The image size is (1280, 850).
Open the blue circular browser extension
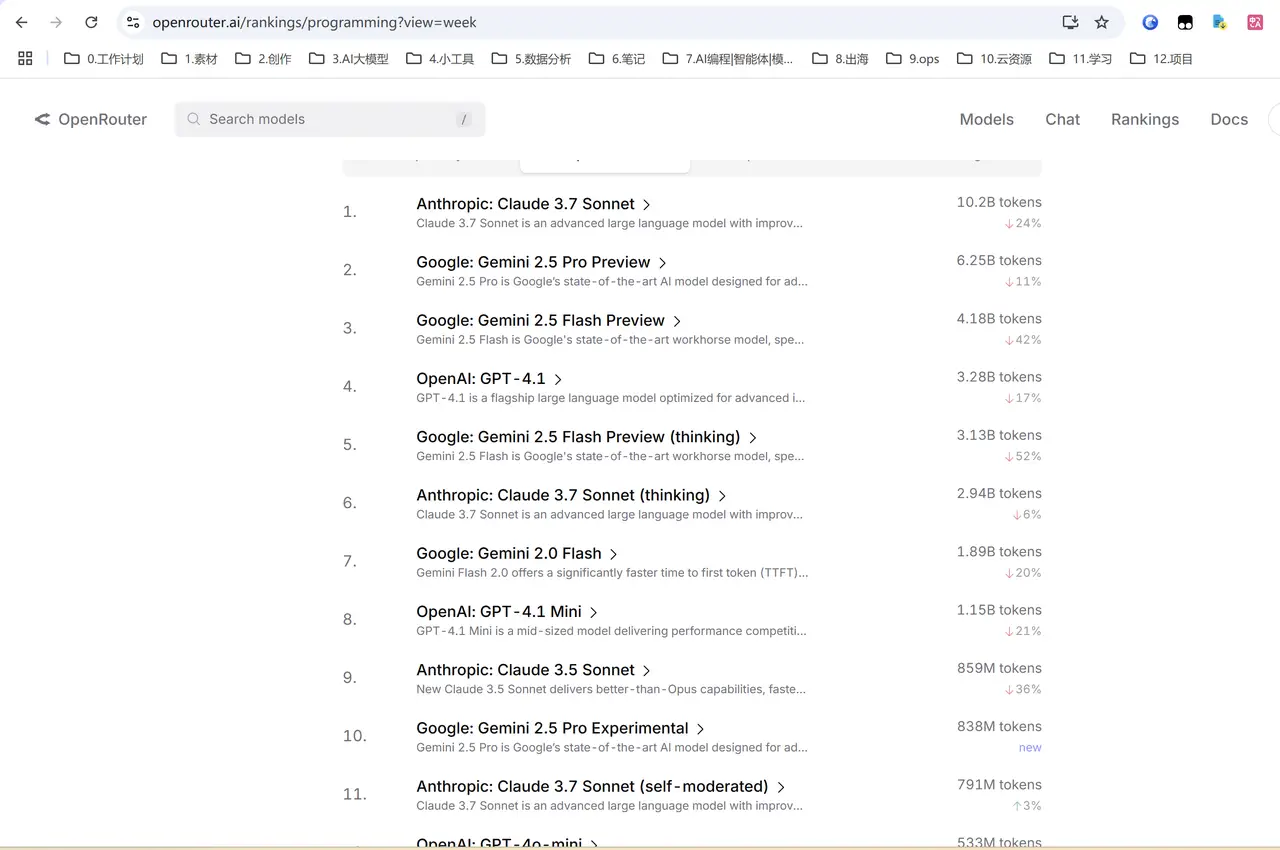1150,22
